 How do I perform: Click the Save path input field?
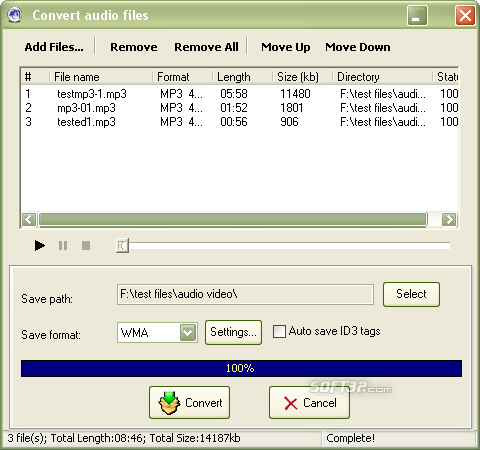(245, 294)
